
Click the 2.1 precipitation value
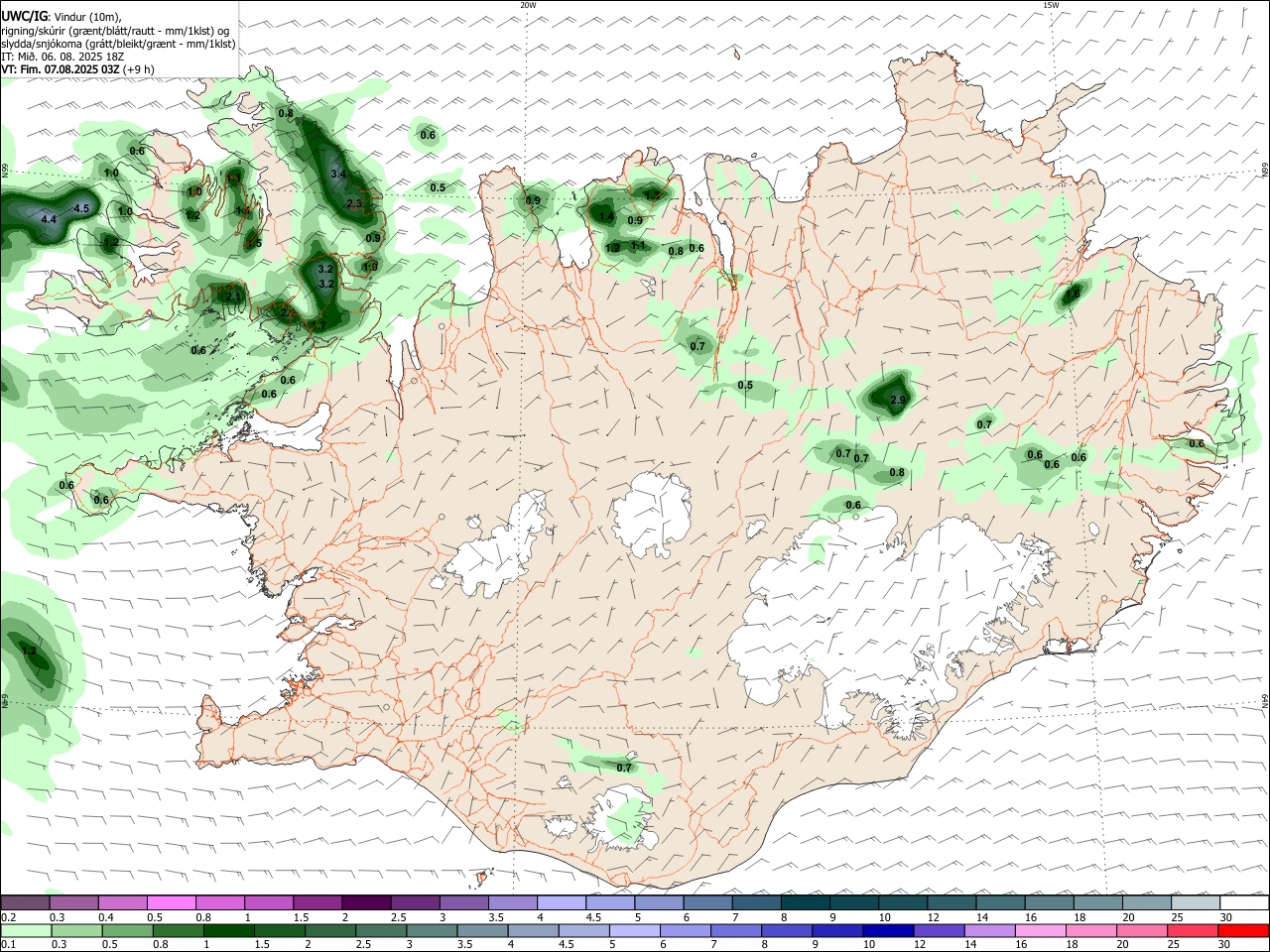tap(233, 297)
